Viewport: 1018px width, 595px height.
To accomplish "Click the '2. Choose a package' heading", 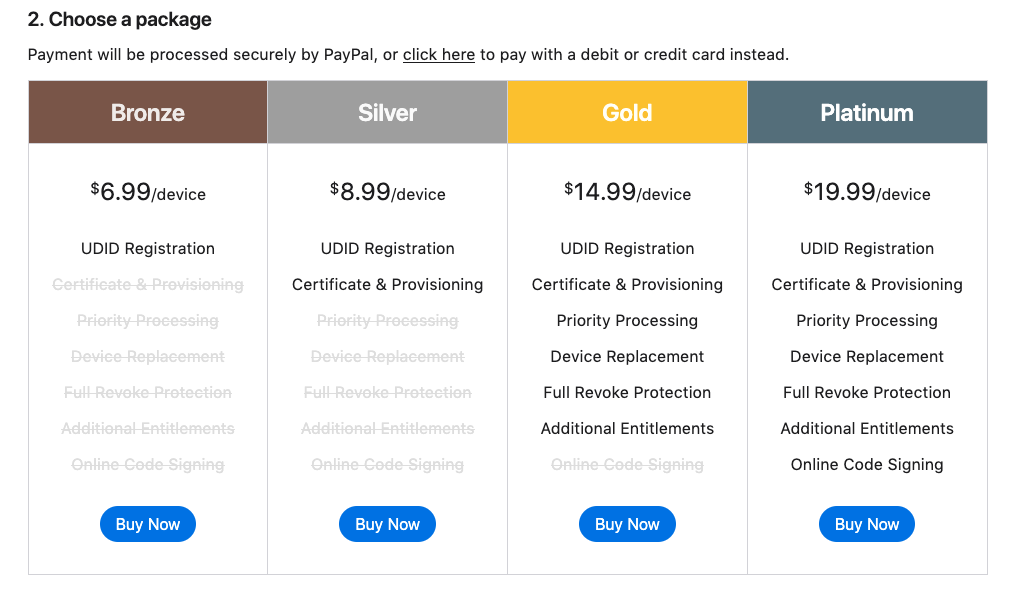I will [x=120, y=19].
